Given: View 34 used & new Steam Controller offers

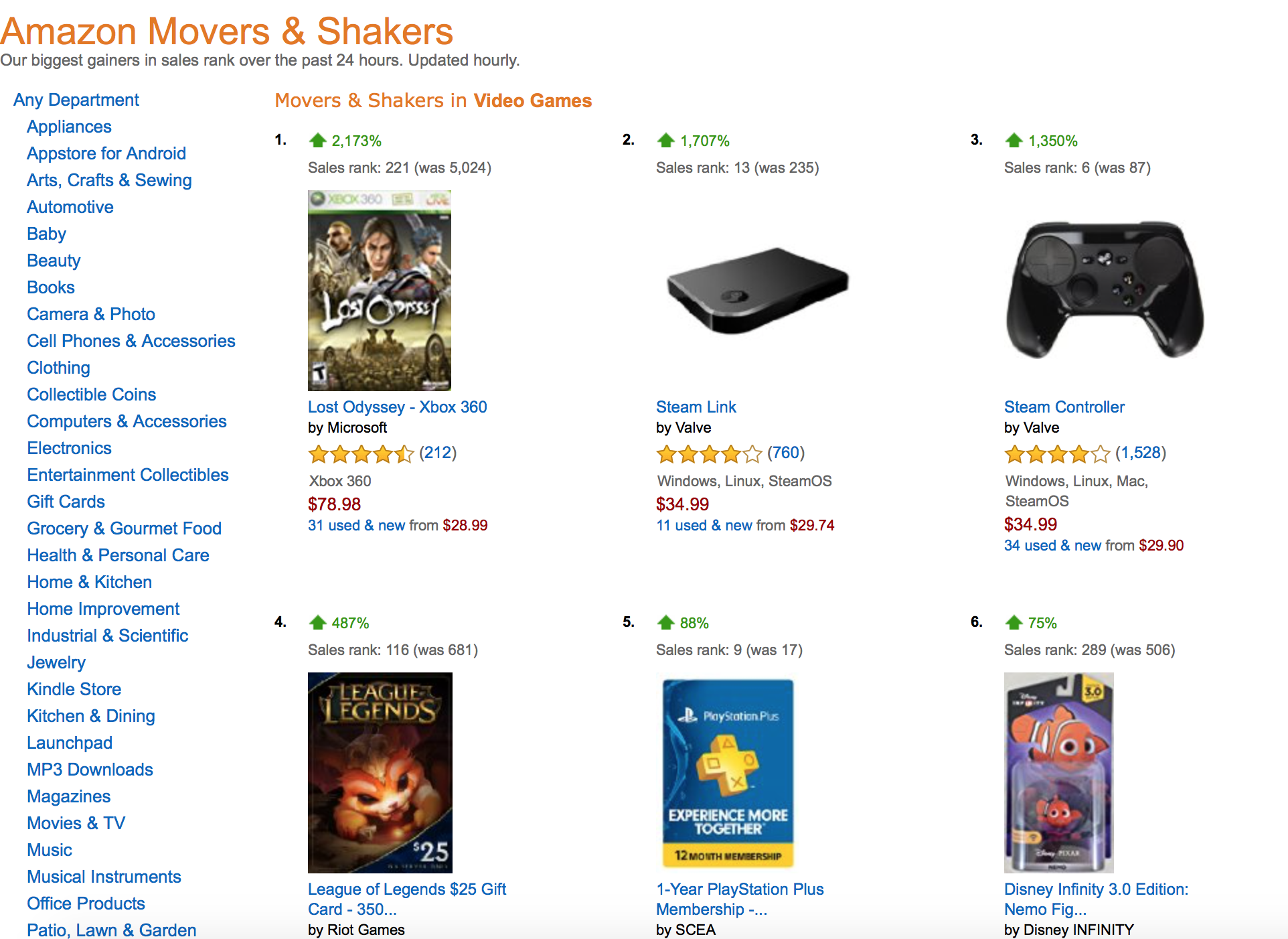Looking at the screenshot, I should 1052,546.
